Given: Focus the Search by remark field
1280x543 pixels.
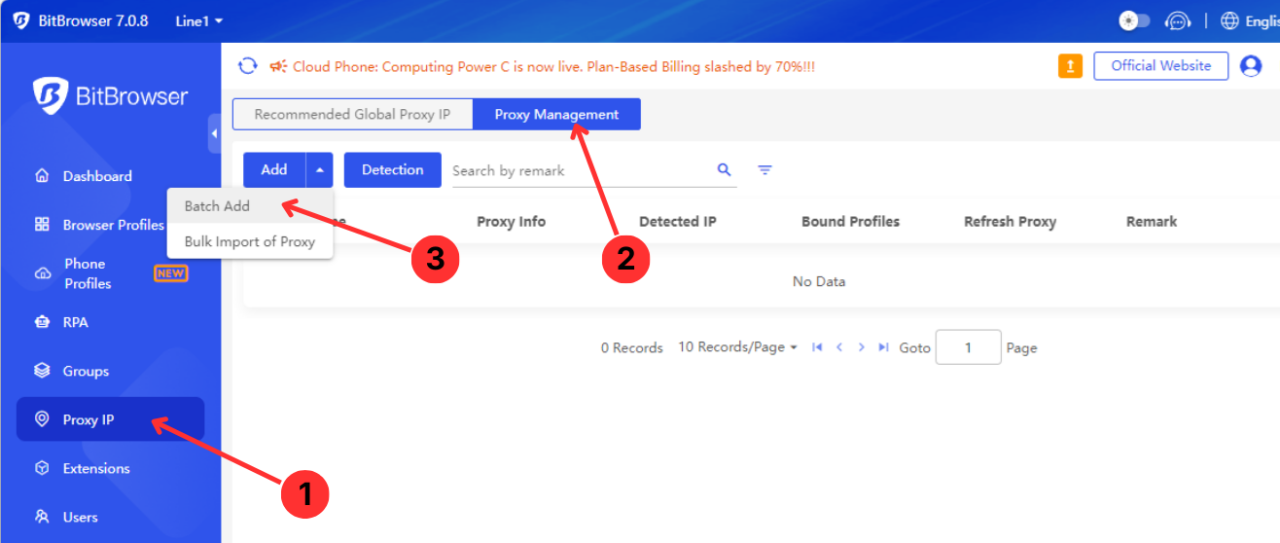Looking at the screenshot, I should [x=582, y=171].
